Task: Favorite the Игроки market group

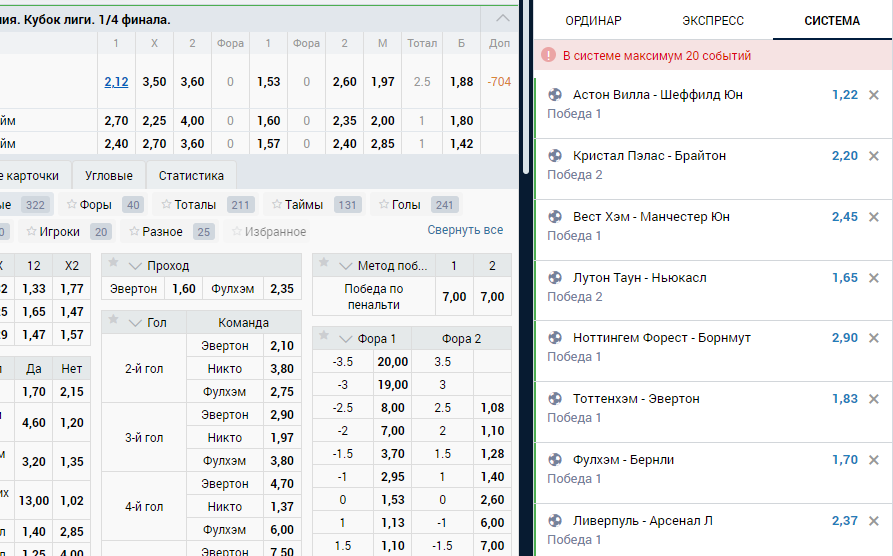Action: pos(31,231)
